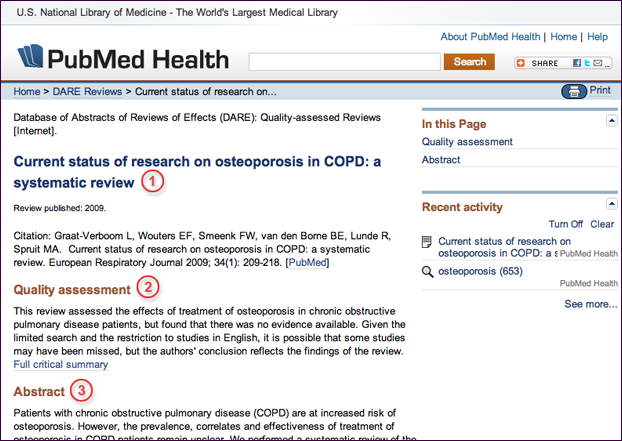Open the Full critical summary link
This screenshot has width=622, height=441.
click(61, 364)
